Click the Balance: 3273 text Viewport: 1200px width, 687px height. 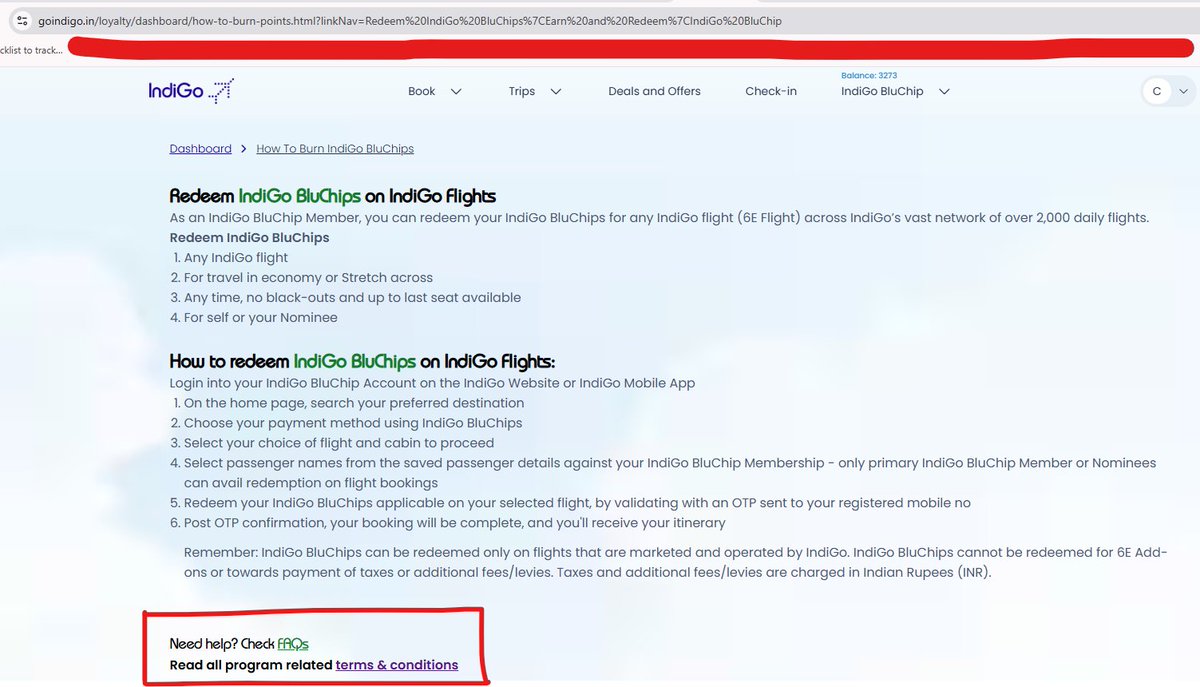coord(869,75)
